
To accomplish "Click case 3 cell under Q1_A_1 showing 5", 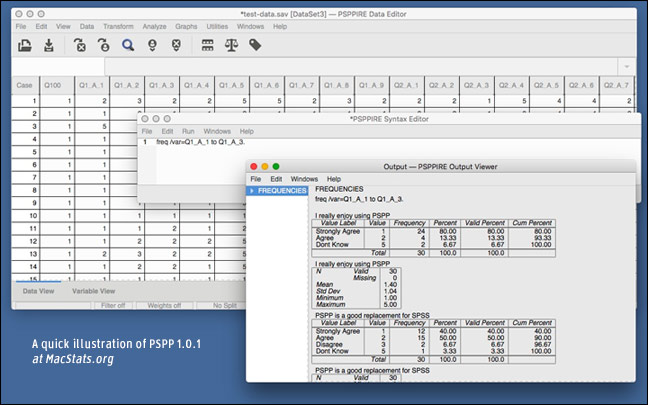I will point(92,126).
